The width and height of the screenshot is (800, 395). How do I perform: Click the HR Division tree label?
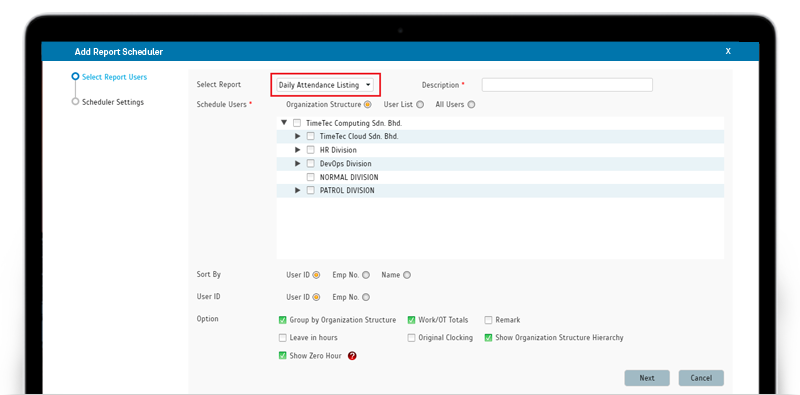click(338, 150)
